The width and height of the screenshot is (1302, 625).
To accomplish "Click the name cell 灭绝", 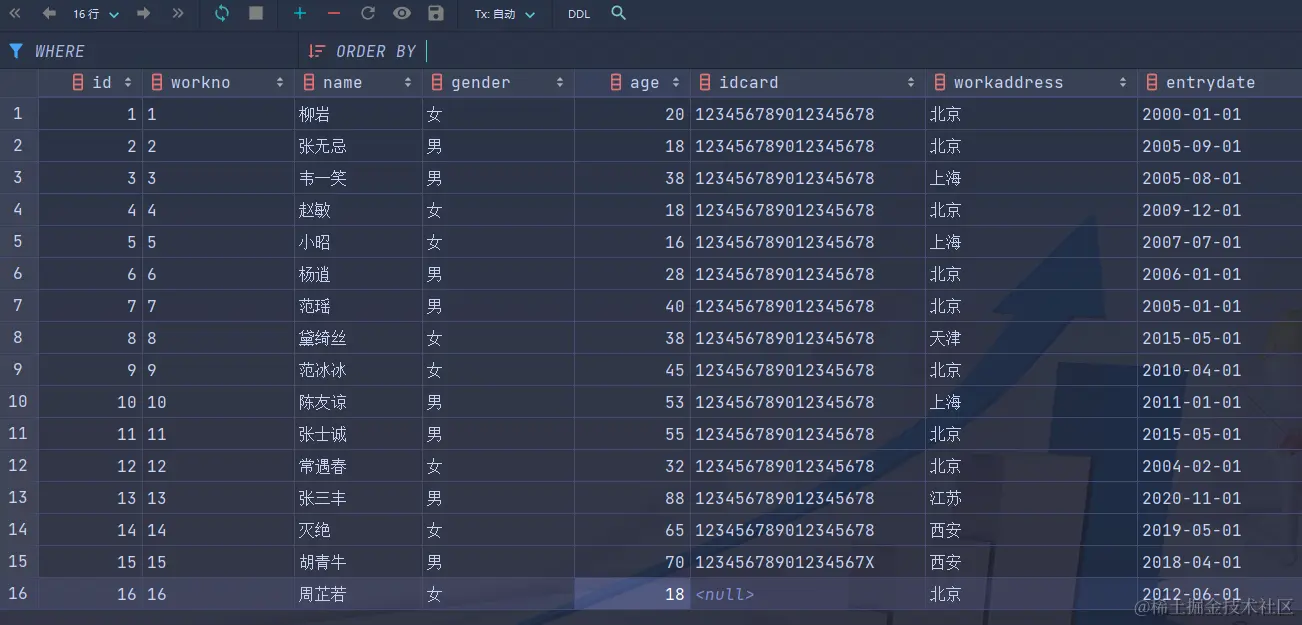I will 358,530.
